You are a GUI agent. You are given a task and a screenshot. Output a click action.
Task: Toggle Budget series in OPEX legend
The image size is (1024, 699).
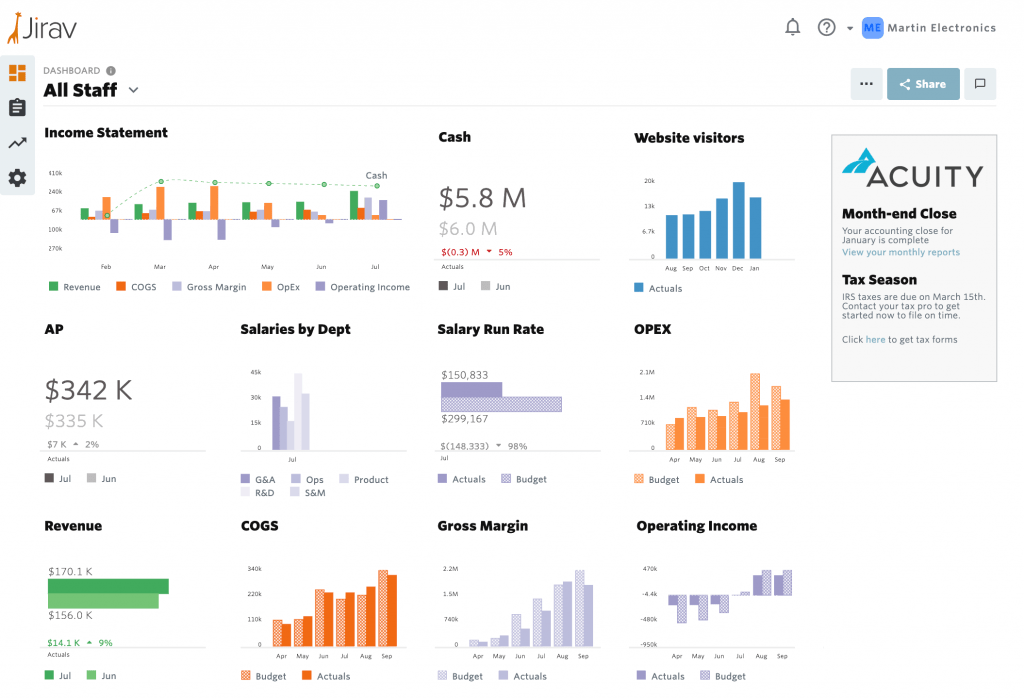click(656, 479)
